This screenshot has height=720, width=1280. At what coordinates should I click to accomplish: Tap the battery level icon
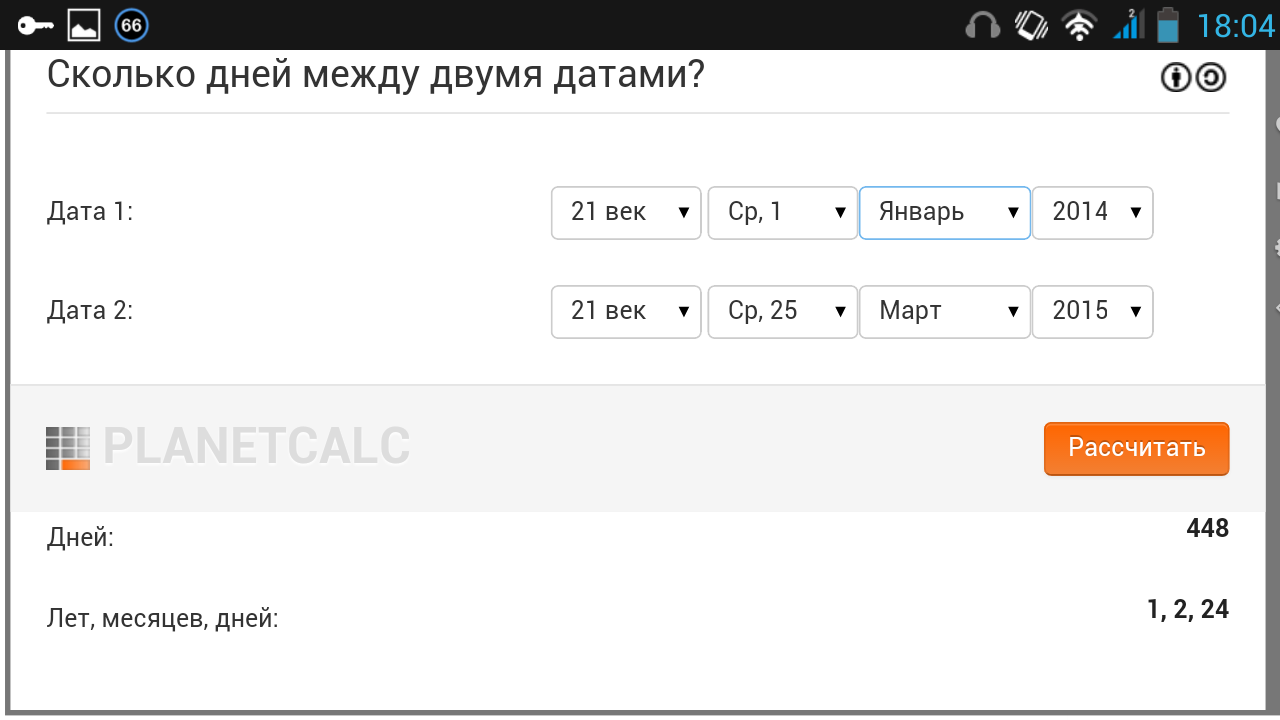pyautogui.click(x=1168, y=25)
